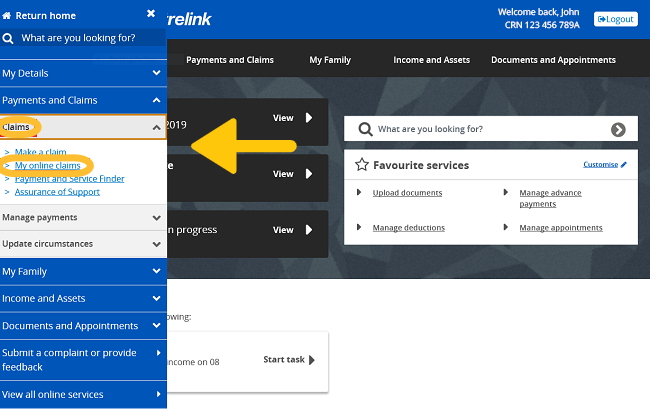Screen dimensions: 650x409
Task: Expand the Manage payments submenu
Action: (156, 217)
